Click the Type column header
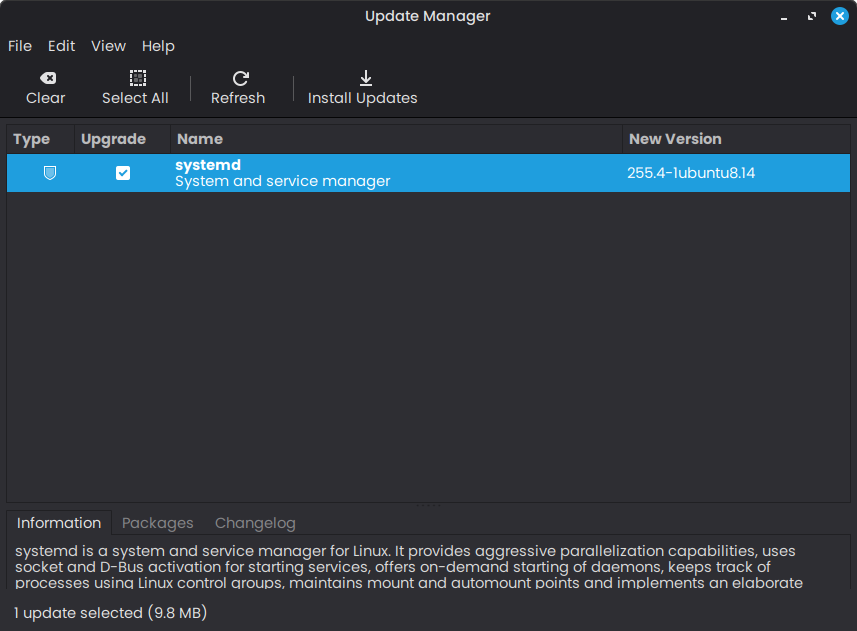The height and width of the screenshot is (631, 857). 32,139
